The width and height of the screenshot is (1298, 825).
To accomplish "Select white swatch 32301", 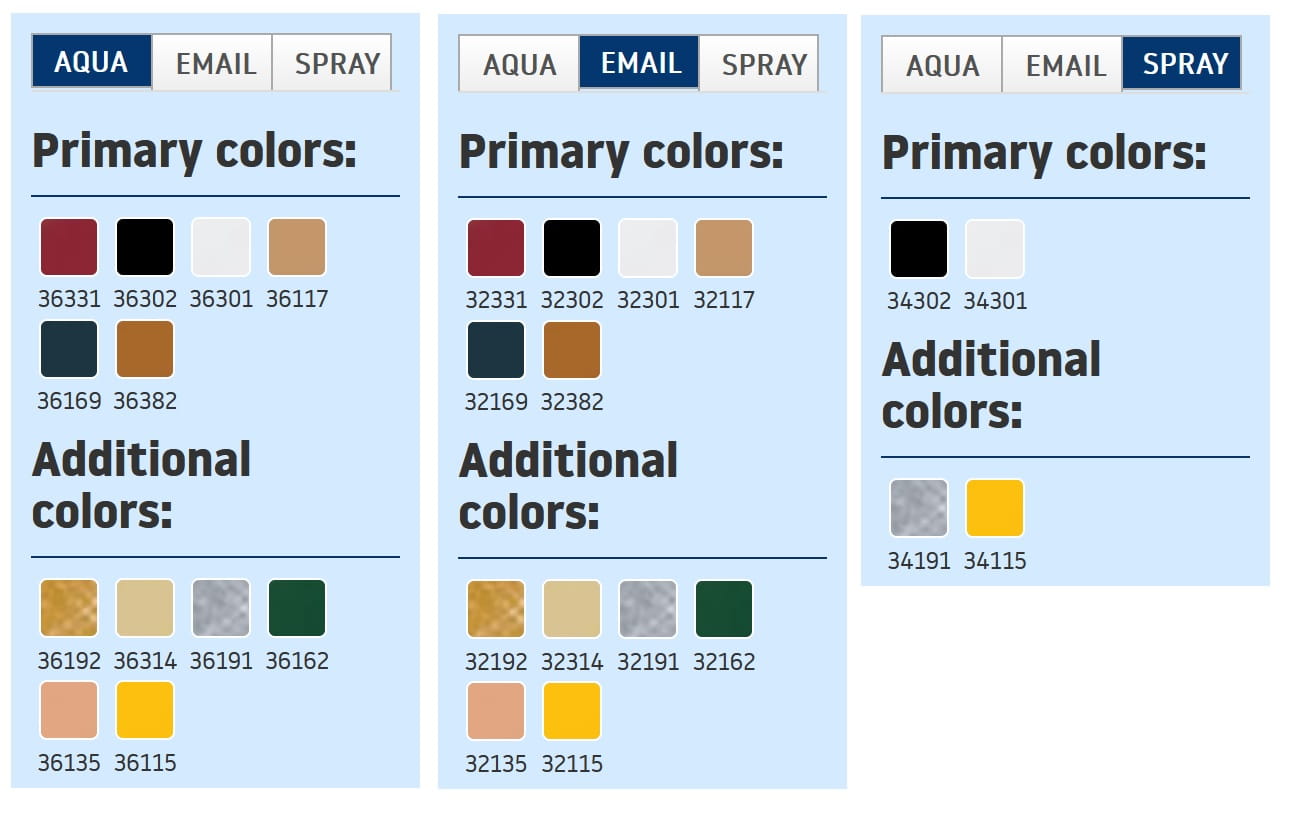I will [x=648, y=248].
